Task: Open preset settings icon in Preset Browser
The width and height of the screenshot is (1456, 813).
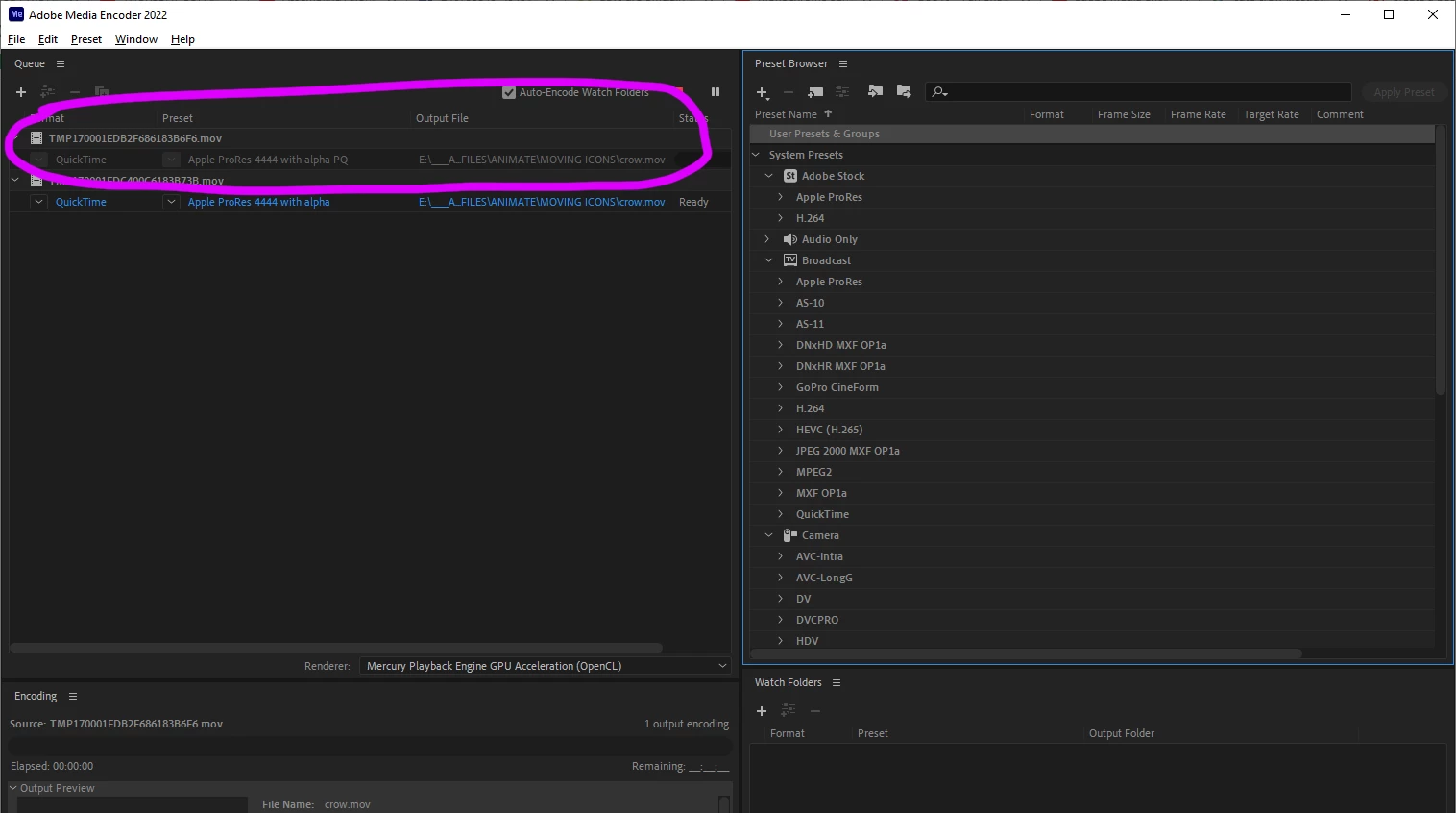Action: pyautogui.click(x=842, y=92)
